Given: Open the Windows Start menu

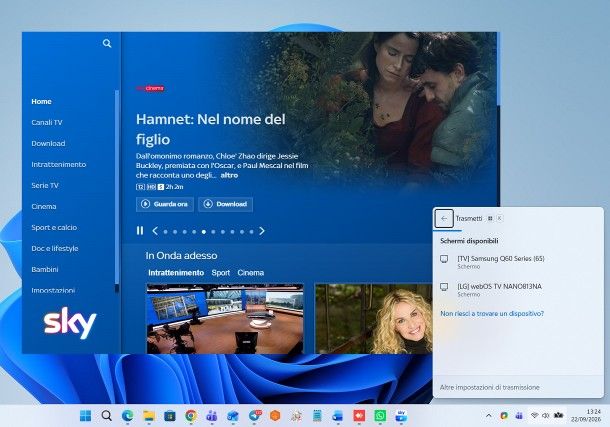Looking at the screenshot, I should click(x=85, y=416).
